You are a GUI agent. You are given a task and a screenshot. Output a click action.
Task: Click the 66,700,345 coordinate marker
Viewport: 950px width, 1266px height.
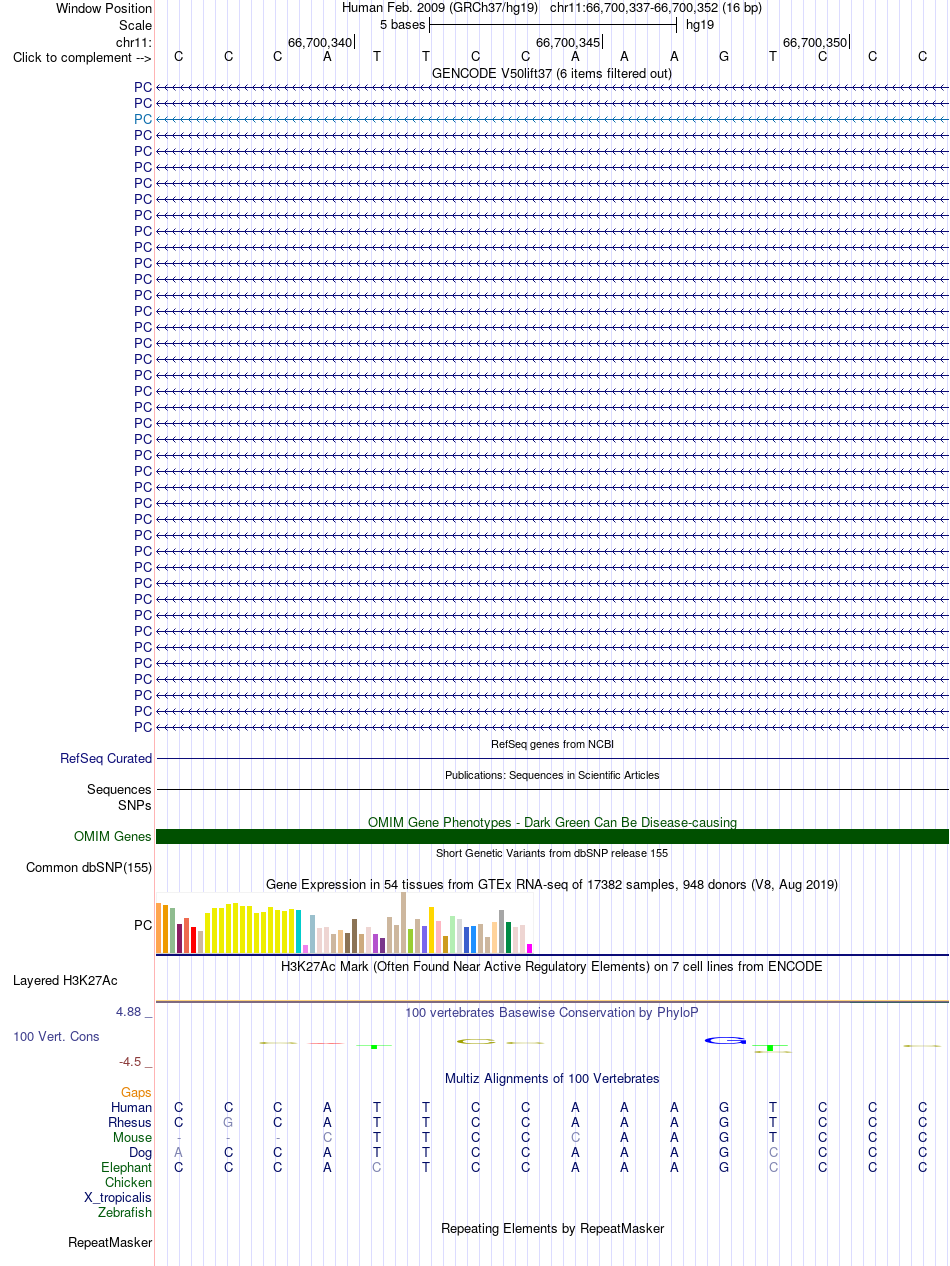tap(568, 42)
